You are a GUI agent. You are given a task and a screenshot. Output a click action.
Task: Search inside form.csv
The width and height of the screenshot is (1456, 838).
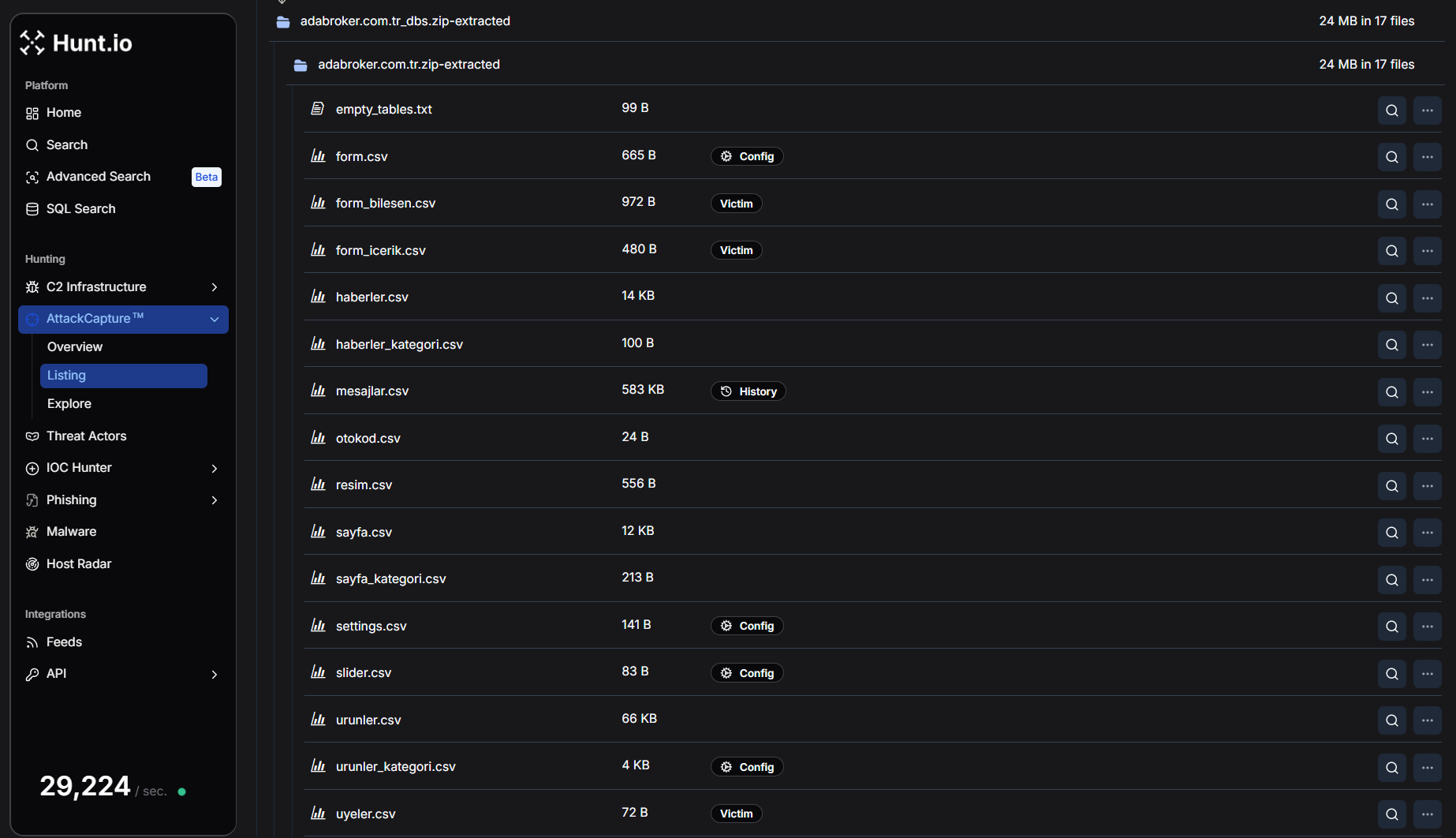point(1392,157)
